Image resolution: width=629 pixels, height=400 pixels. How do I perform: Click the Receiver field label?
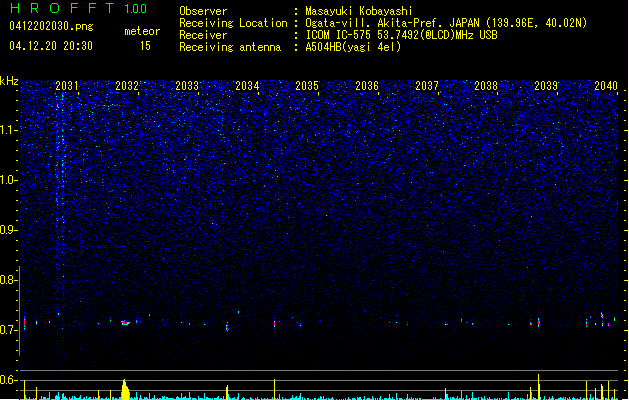pyautogui.click(x=203, y=35)
